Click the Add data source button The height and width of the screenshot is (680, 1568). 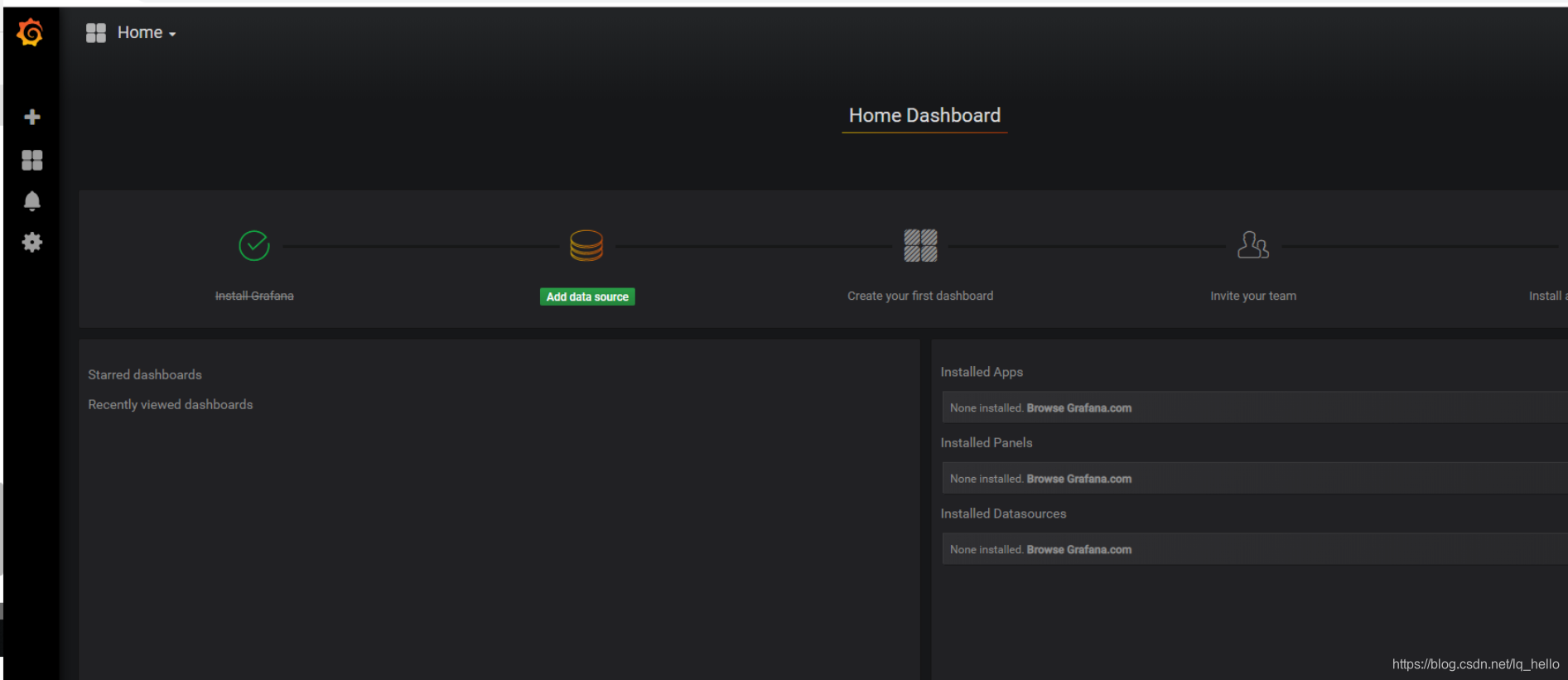tap(587, 297)
